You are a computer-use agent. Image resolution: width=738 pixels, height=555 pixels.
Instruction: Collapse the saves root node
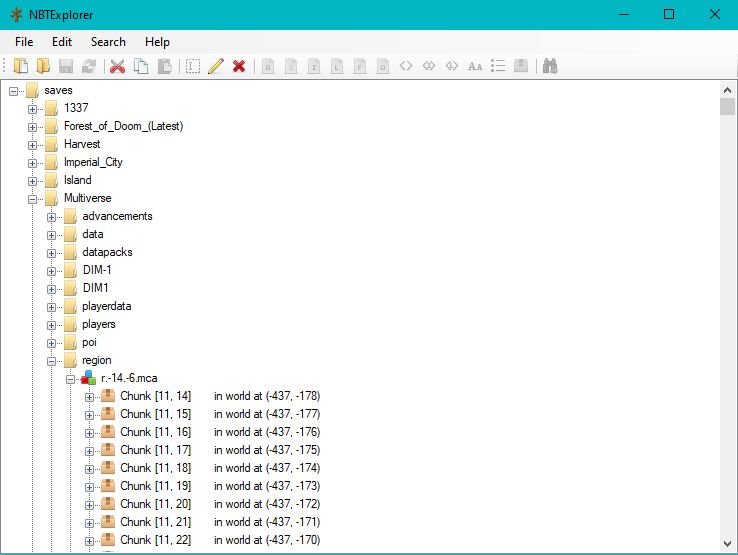point(13,91)
